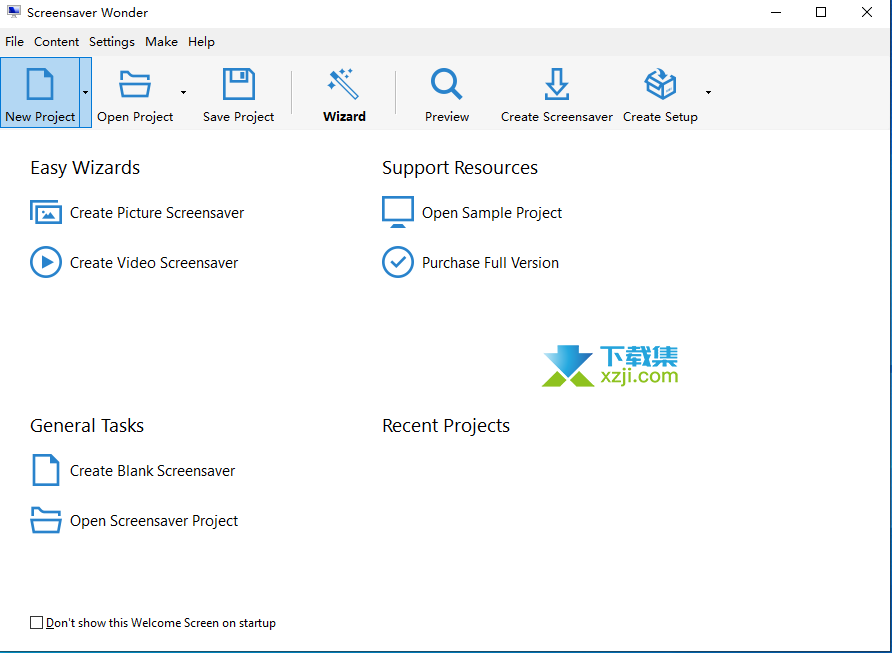Click the Open Sample Project monitor icon
Image resolution: width=892 pixels, height=653 pixels.
398,212
